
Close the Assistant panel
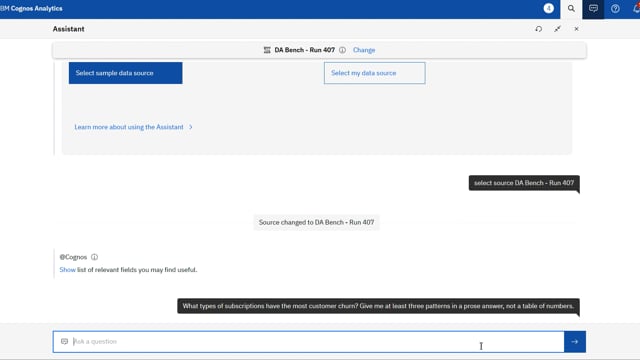[576, 29]
